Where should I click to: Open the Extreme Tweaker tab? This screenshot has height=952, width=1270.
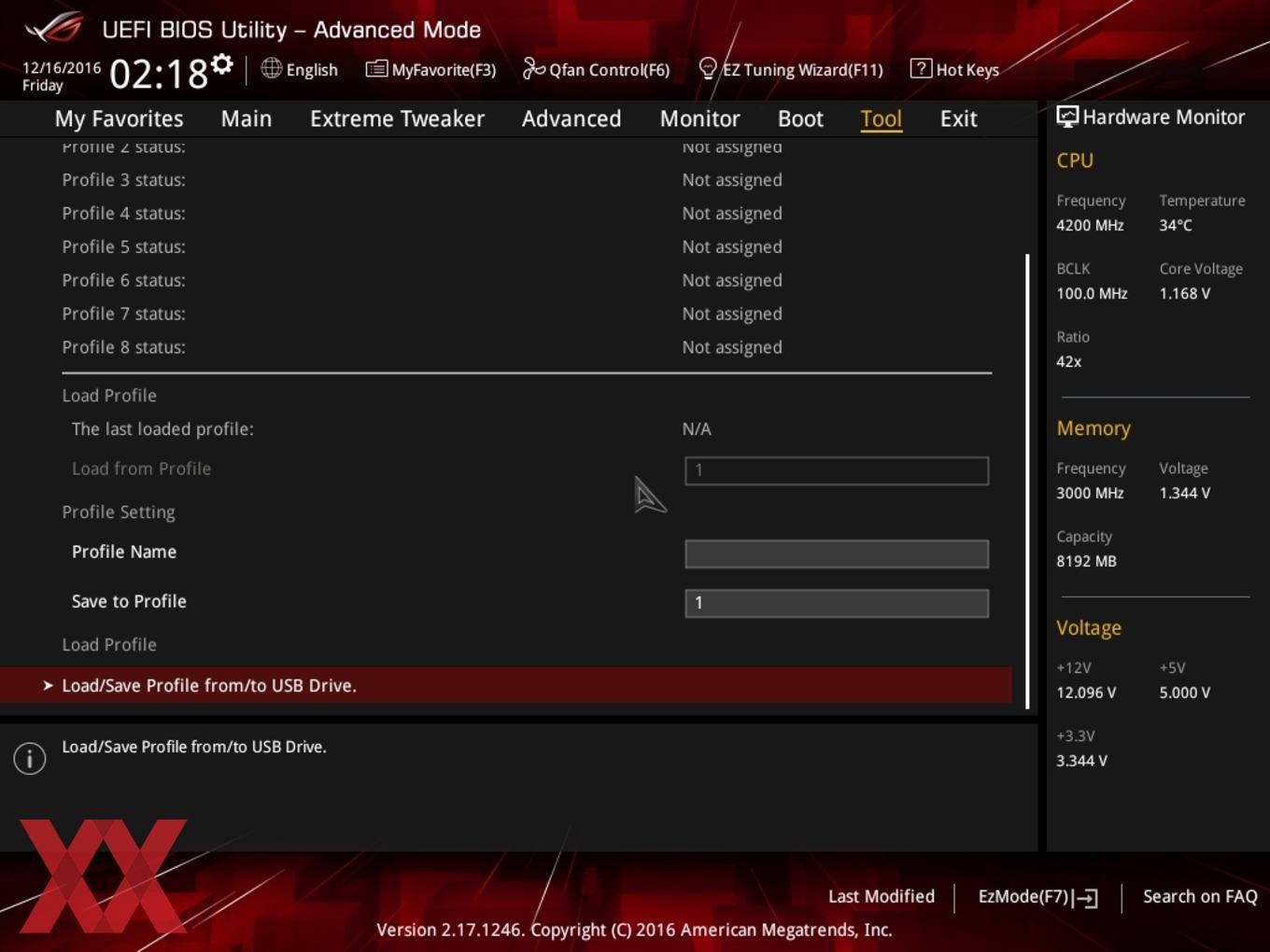coord(397,119)
